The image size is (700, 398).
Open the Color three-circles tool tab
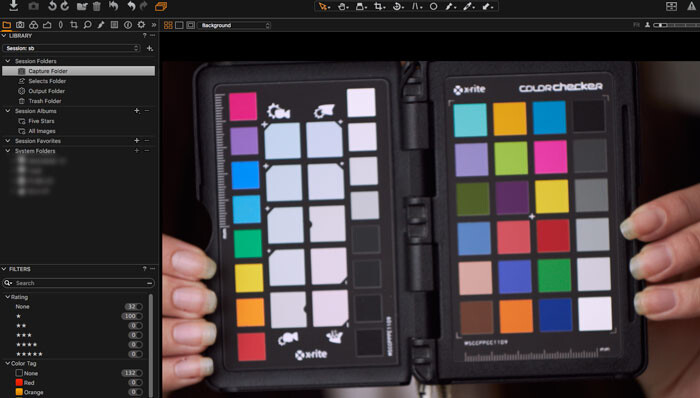[33, 25]
